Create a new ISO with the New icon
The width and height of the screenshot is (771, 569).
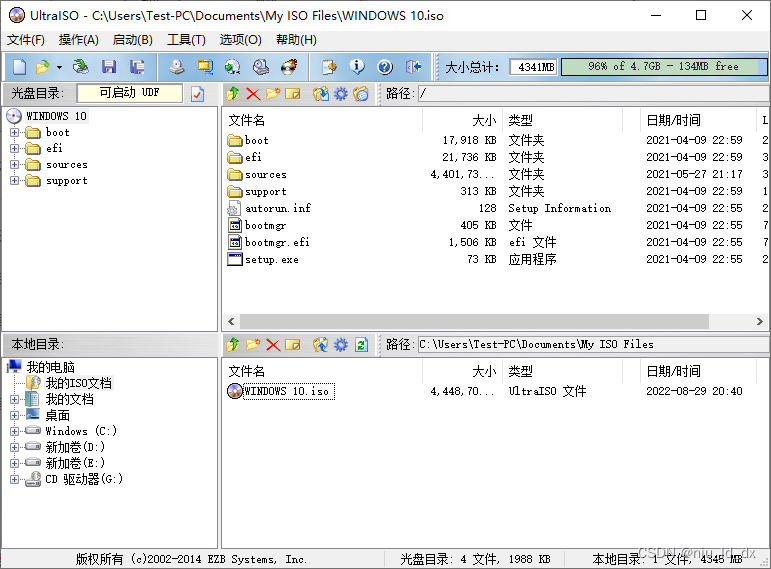20,67
